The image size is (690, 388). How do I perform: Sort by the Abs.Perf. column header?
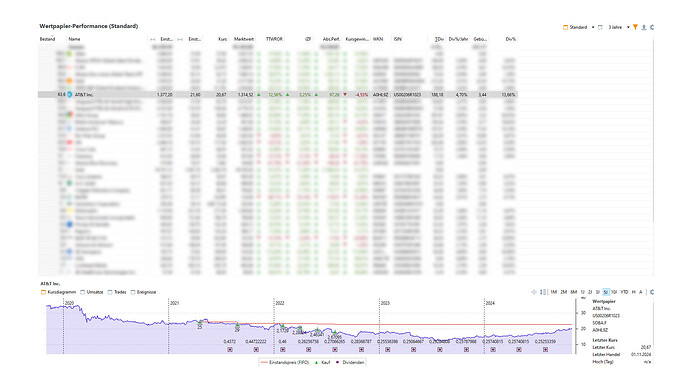click(331, 39)
